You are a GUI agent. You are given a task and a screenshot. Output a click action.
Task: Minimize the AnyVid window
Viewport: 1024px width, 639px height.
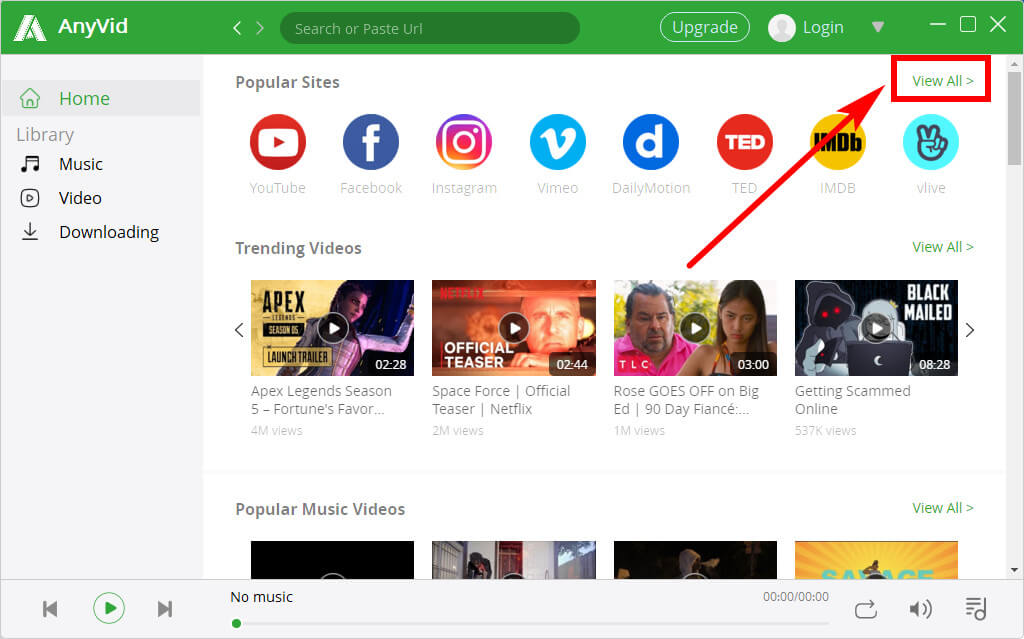pyautogui.click(x=938, y=25)
